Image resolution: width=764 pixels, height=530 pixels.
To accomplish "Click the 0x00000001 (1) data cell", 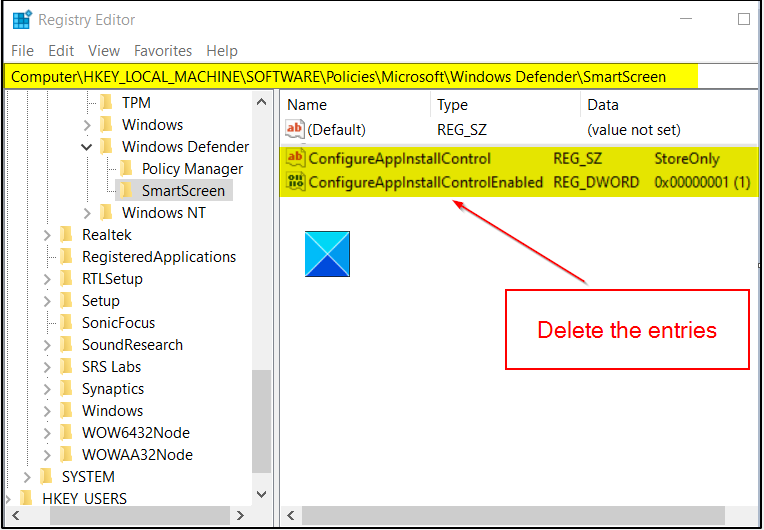I will click(x=702, y=182).
